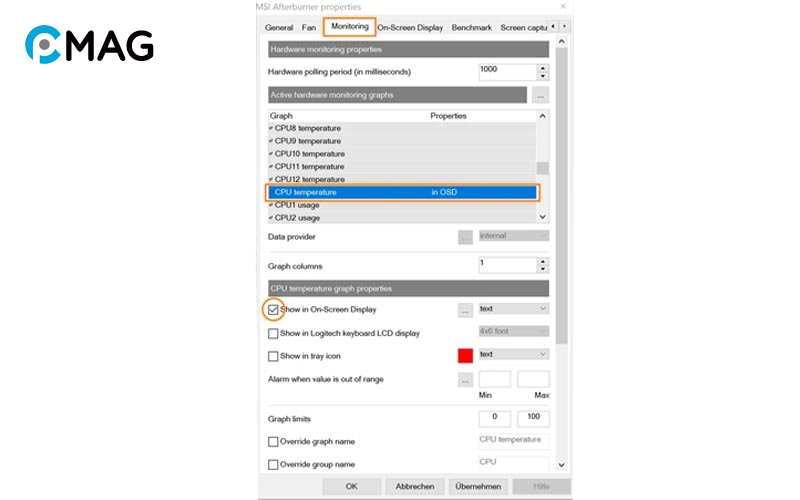
Task: Click checkmark beside CPU8 temperature graph
Action: click(271, 129)
